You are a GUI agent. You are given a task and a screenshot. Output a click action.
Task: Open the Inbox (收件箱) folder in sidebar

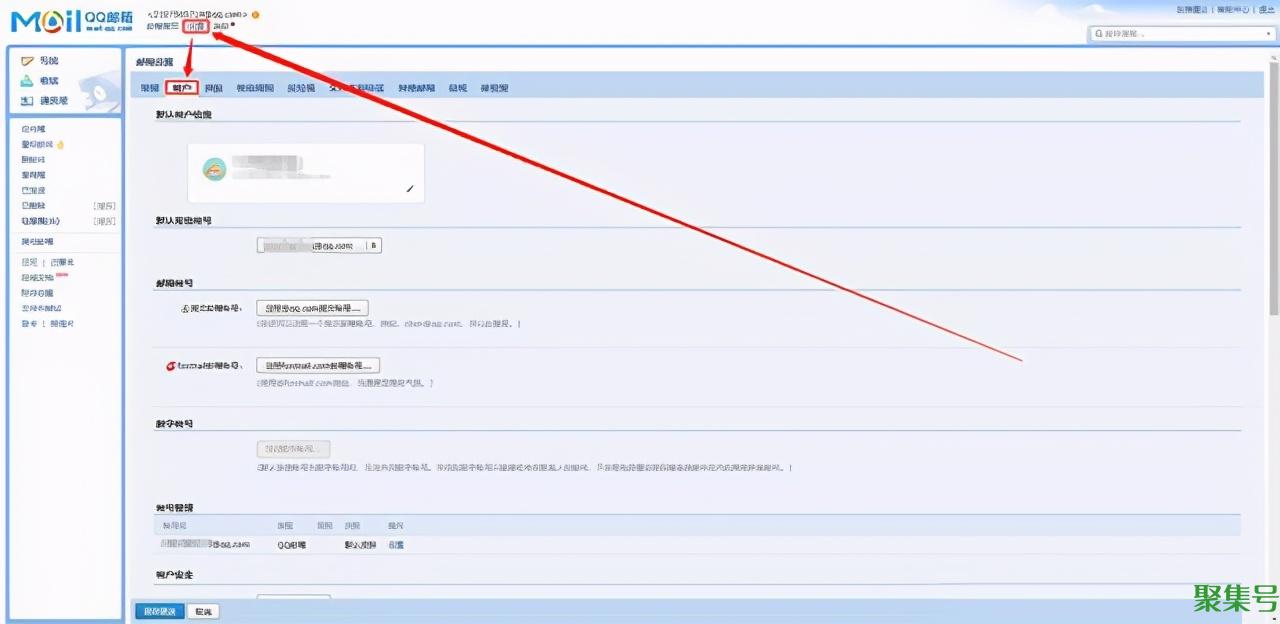coord(34,130)
